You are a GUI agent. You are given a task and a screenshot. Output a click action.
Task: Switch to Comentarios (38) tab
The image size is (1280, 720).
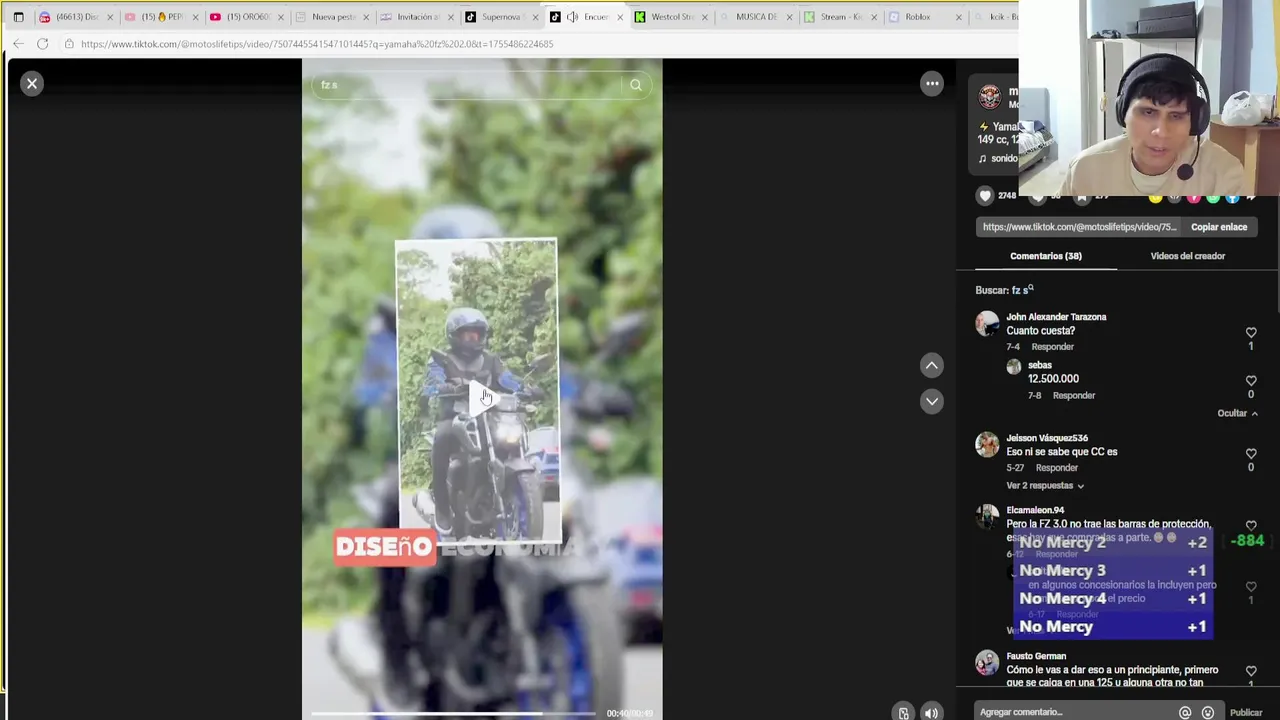click(1046, 256)
